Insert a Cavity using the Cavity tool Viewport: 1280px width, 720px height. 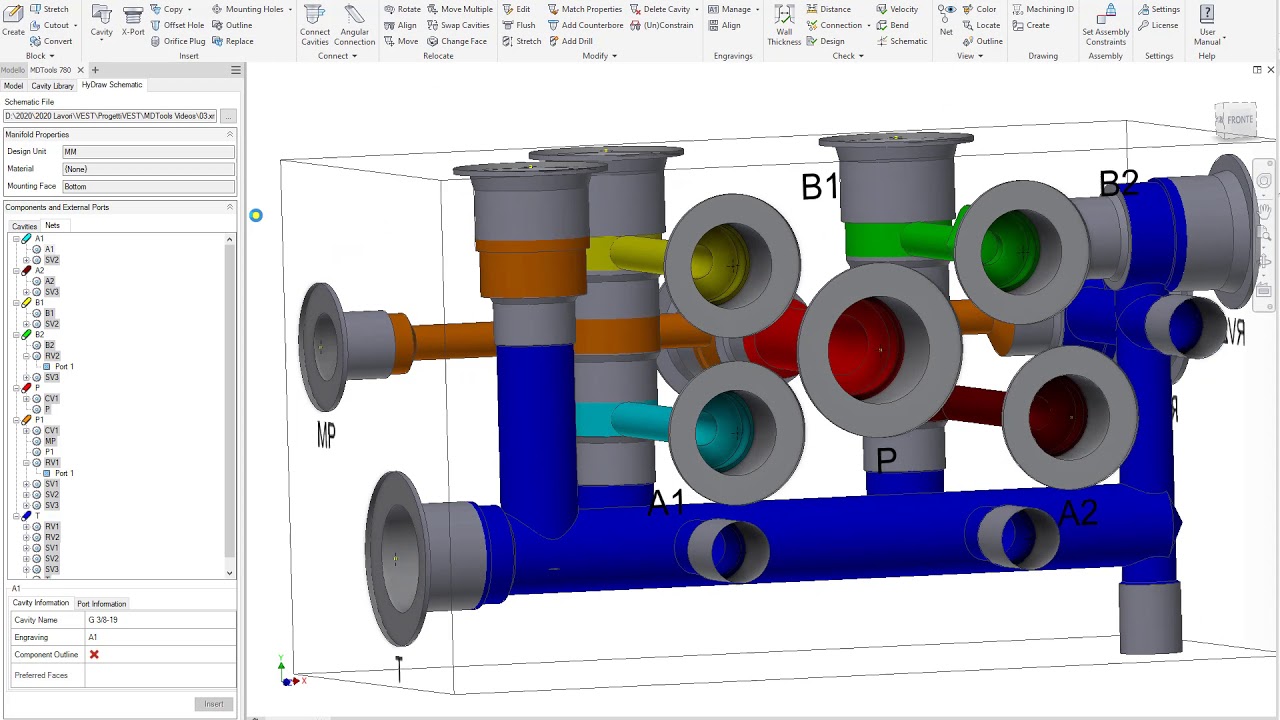coord(102,22)
